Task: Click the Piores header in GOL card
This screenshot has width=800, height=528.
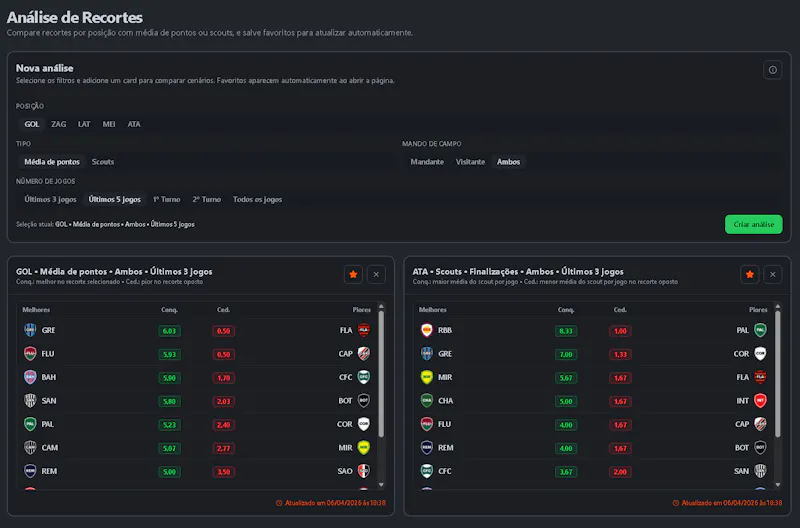Action: 362,310
